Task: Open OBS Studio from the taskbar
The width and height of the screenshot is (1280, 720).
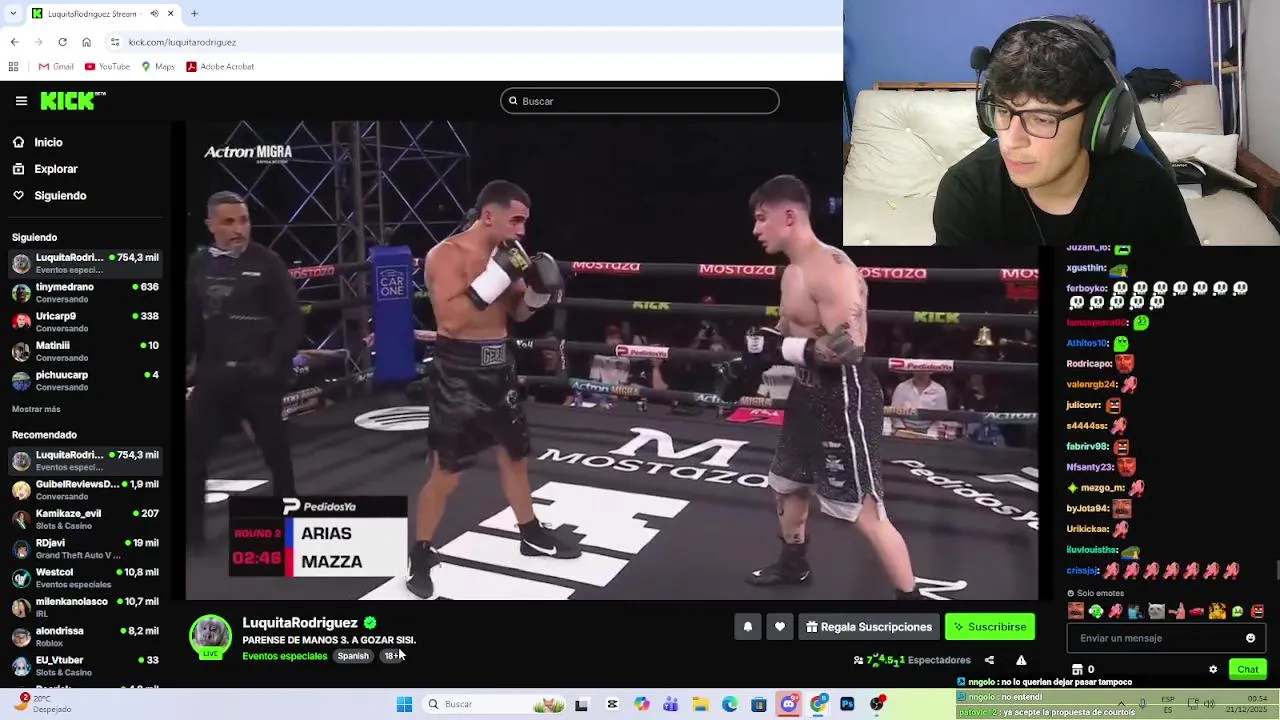Action: tap(877, 704)
